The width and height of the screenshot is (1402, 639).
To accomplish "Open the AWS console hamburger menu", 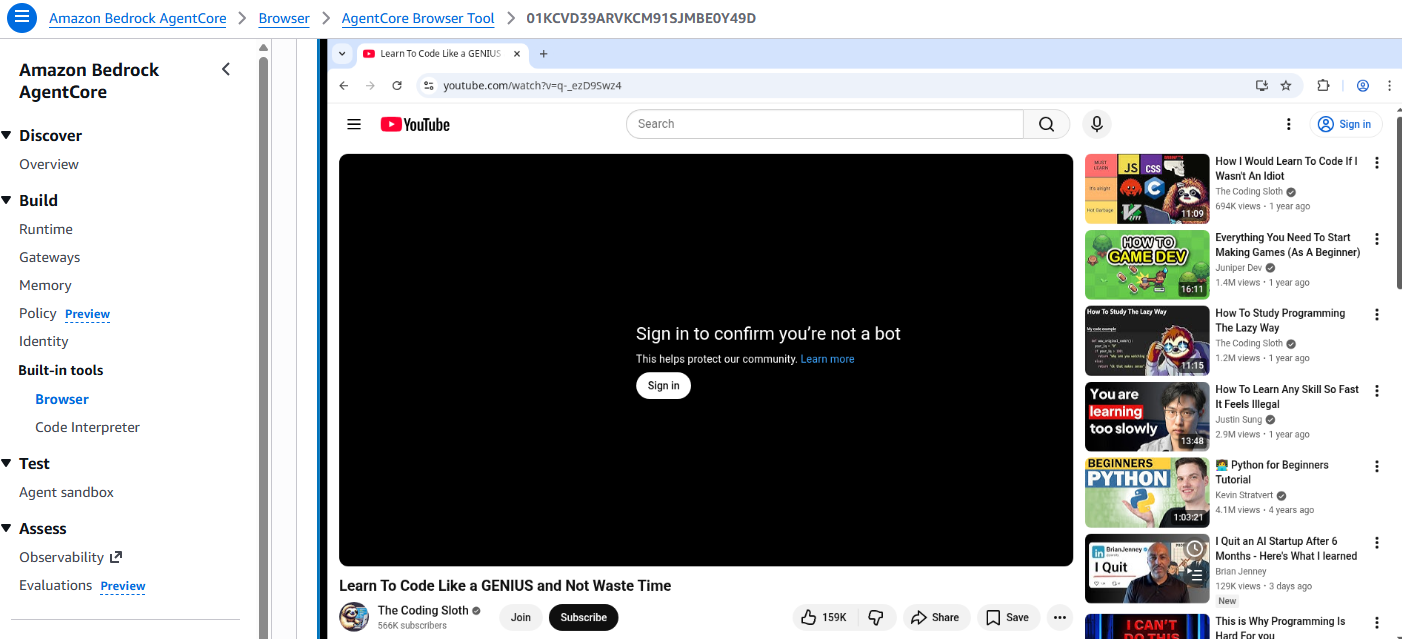I will point(22,18).
